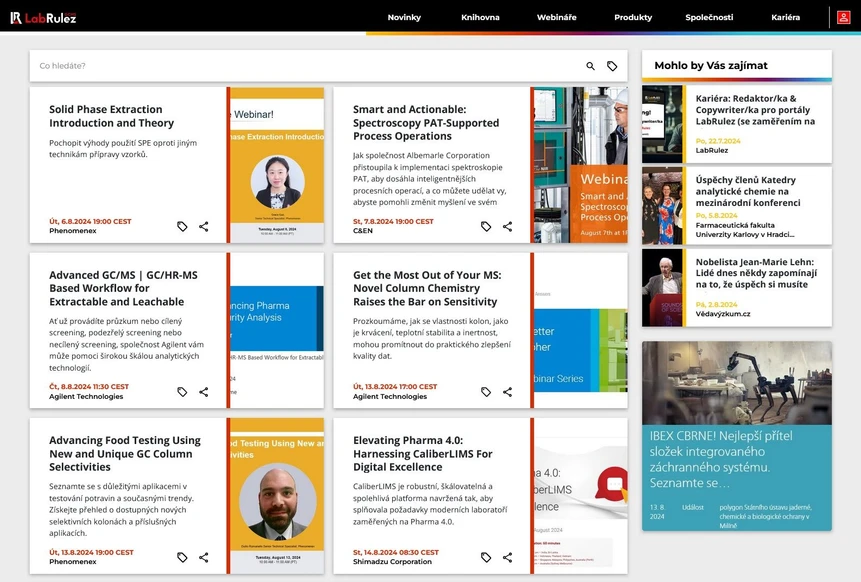Viewport: 861px width, 582px height.
Task: Click tag icon on Novel Column Chemistry card
Action: (486, 392)
